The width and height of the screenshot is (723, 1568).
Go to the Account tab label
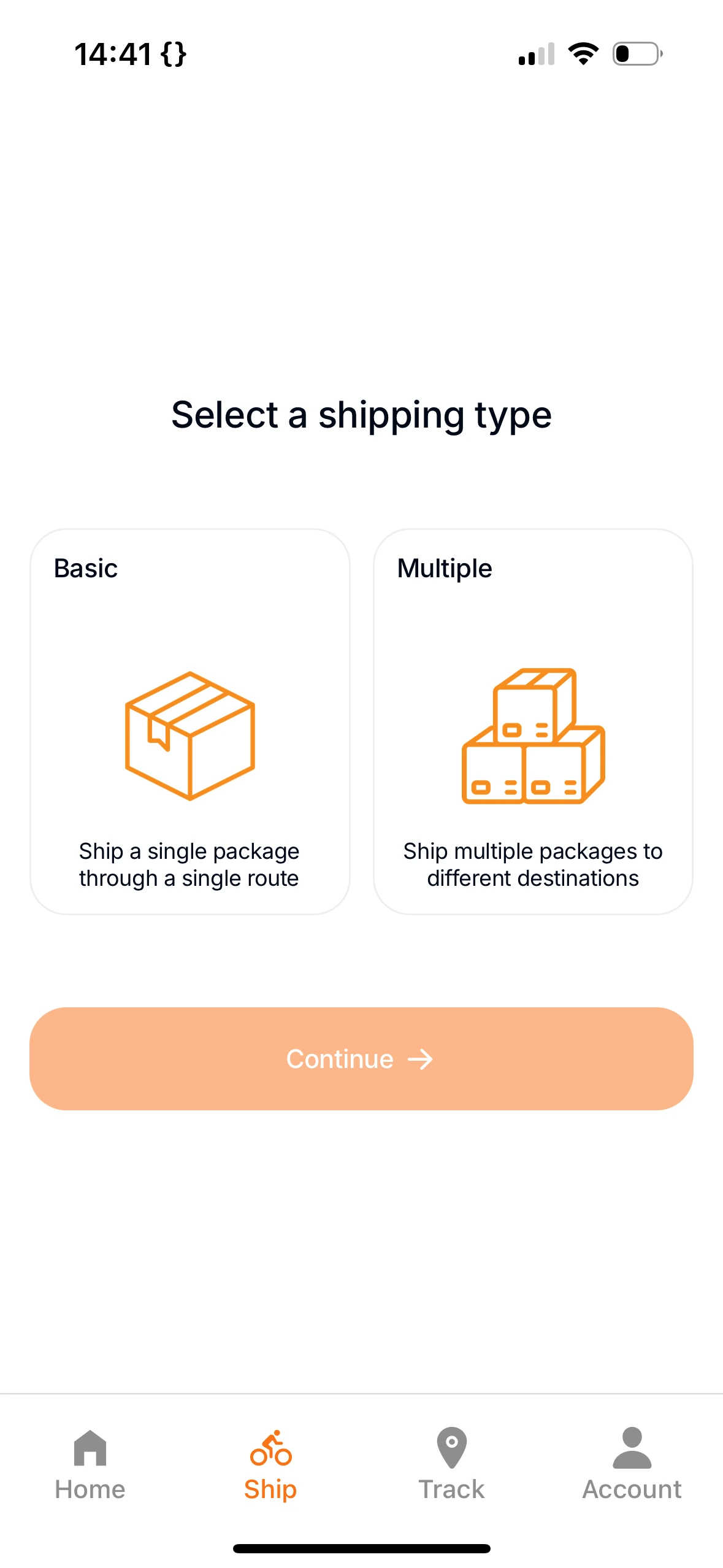pyautogui.click(x=632, y=1489)
